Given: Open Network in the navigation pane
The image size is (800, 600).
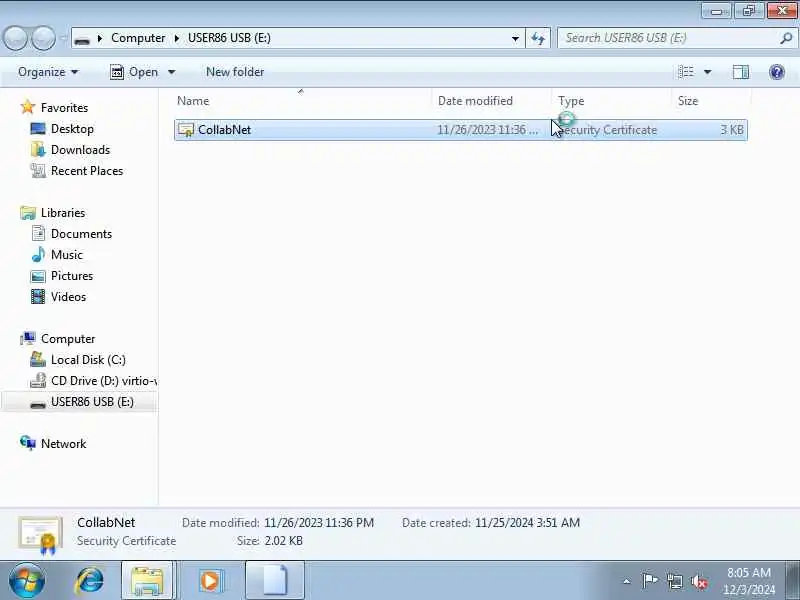Looking at the screenshot, I should 63,443.
